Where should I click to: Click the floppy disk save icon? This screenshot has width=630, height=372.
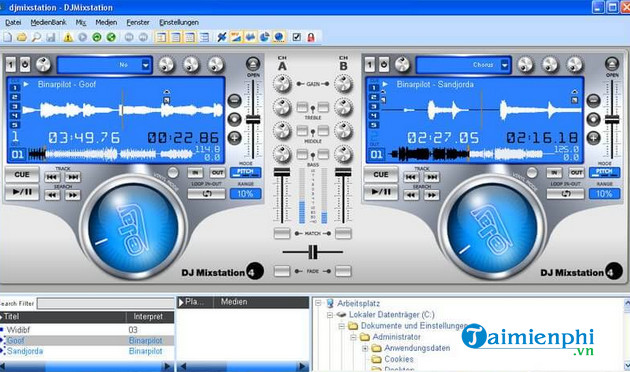[51, 37]
